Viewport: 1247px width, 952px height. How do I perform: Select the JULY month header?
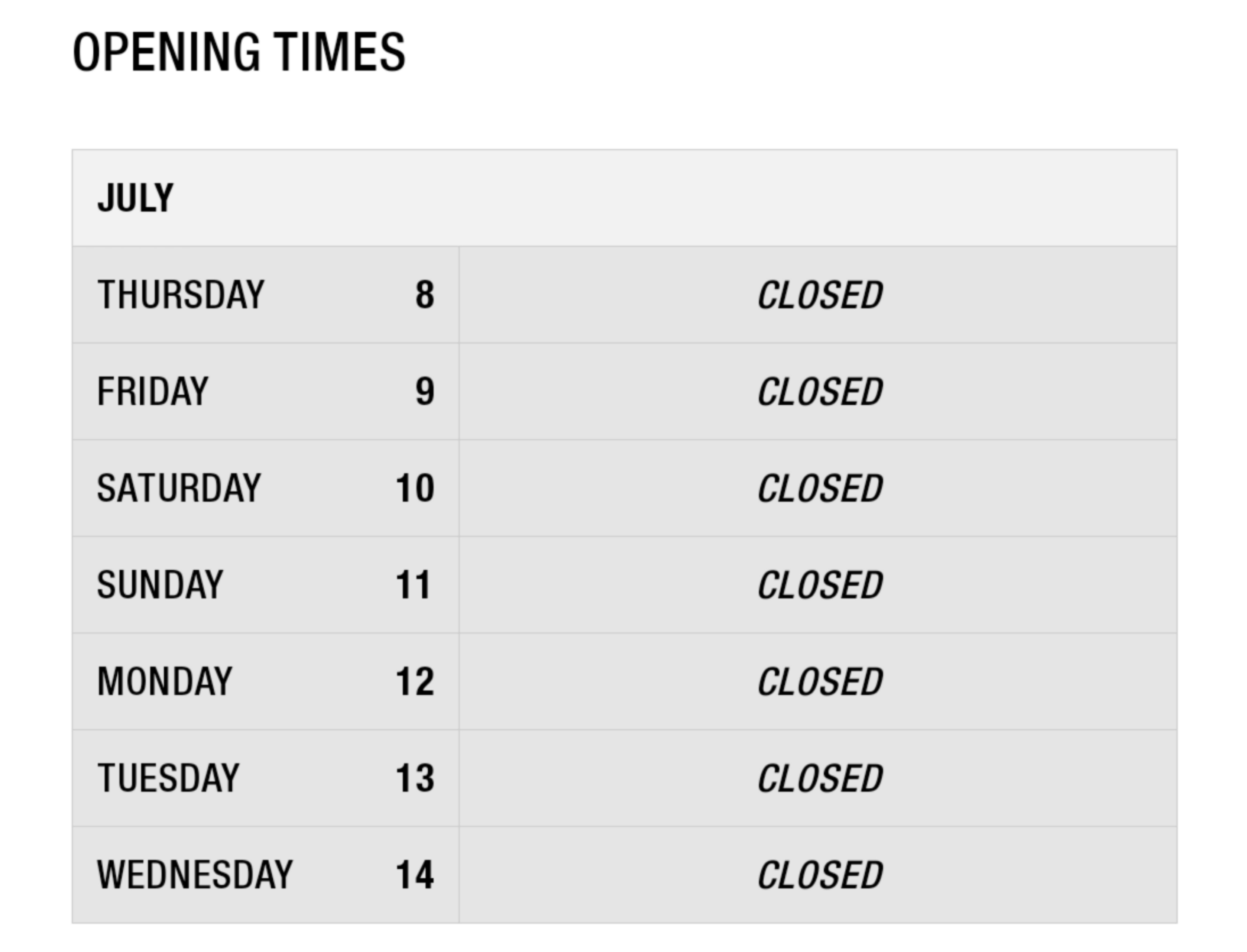[135, 198]
